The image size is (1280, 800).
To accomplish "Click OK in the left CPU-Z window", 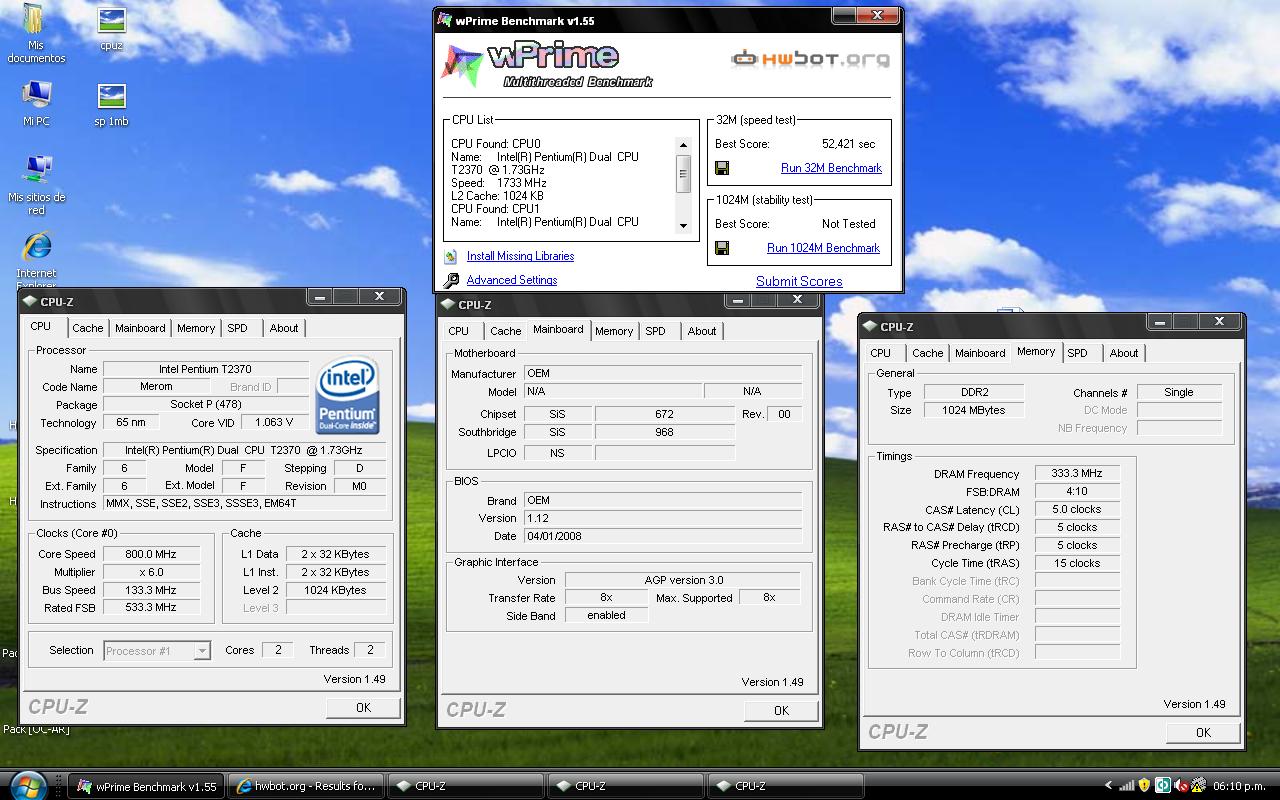I will pyautogui.click(x=363, y=707).
